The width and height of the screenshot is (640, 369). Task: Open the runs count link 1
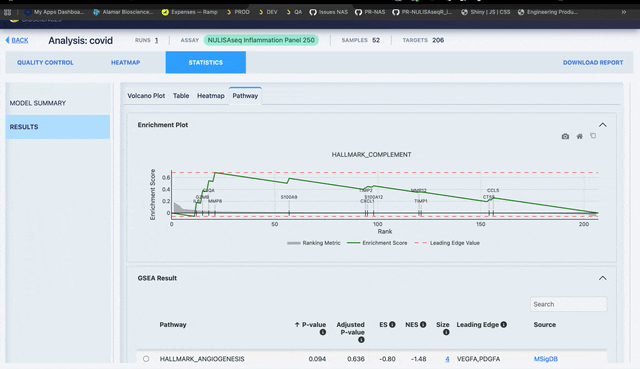[156, 40]
